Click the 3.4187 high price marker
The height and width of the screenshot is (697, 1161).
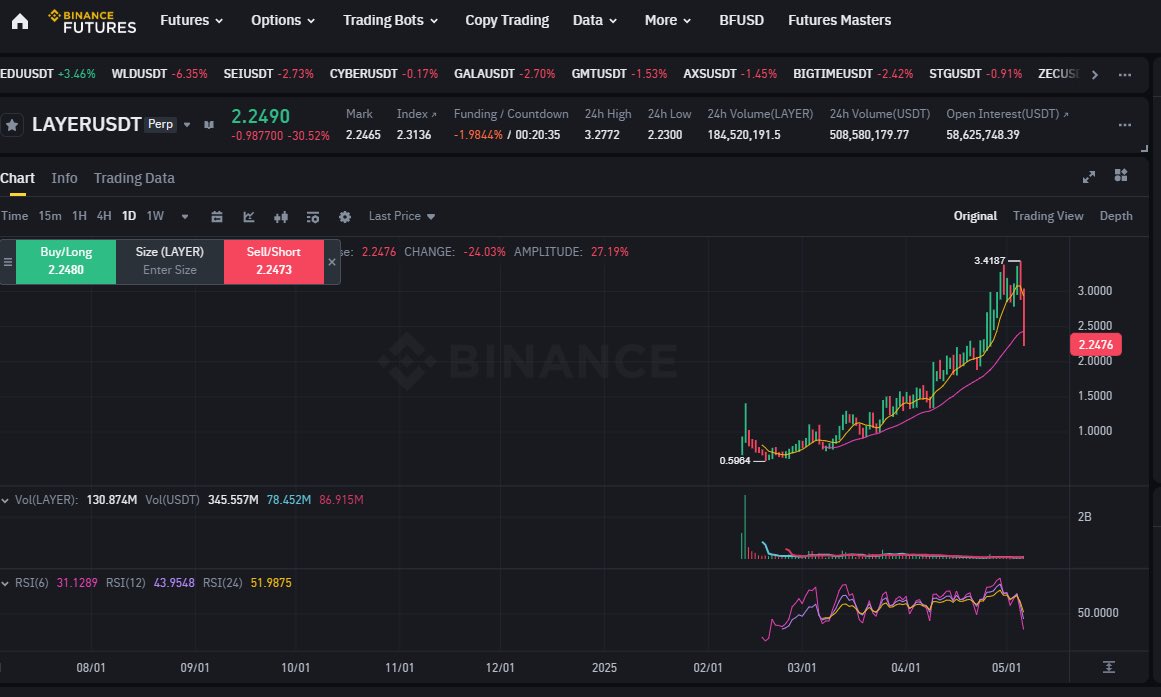(990, 261)
